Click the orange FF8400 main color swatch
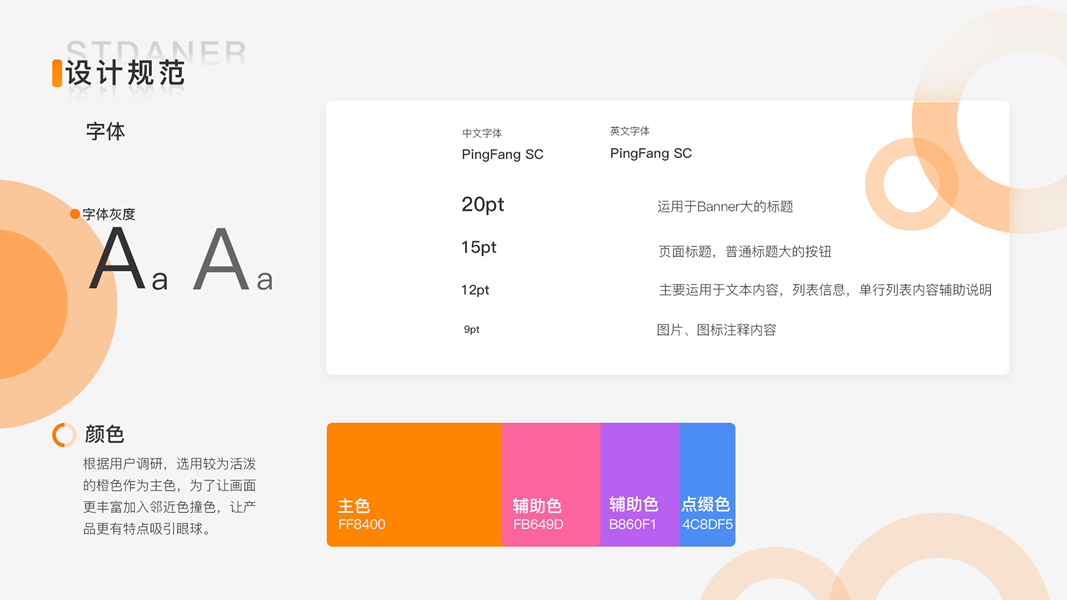 pos(414,484)
